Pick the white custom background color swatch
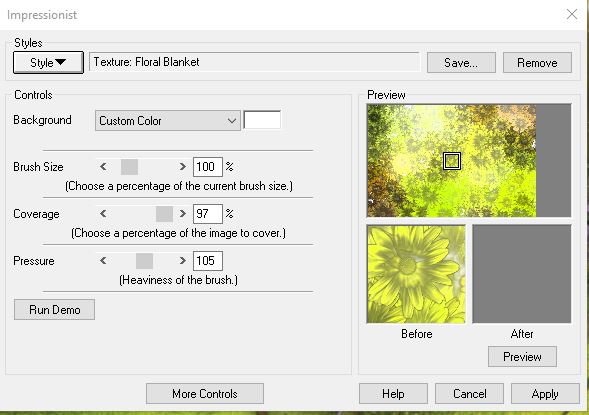The height and width of the screenshot is (415, 589). pos(262,120)
